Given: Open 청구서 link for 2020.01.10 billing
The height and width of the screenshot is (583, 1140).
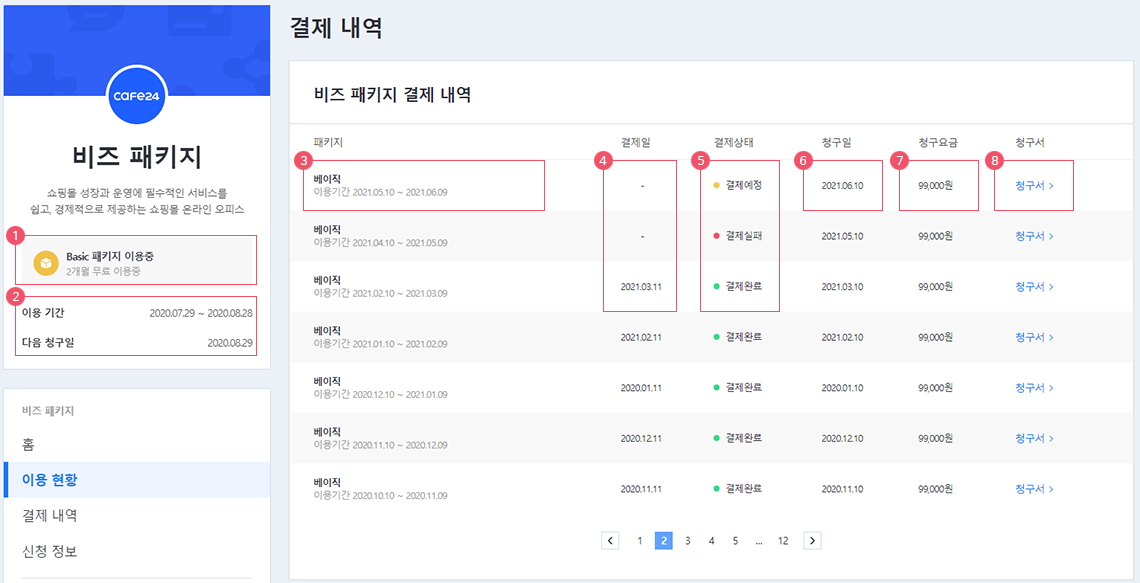Looking at the screenshot, I should click(x=1035, y=387).
